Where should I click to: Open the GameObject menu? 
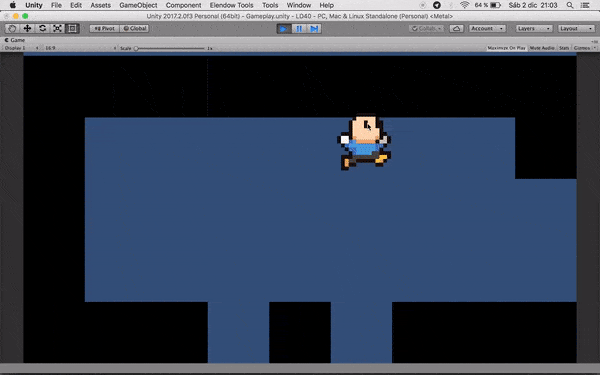coord(138,5)
